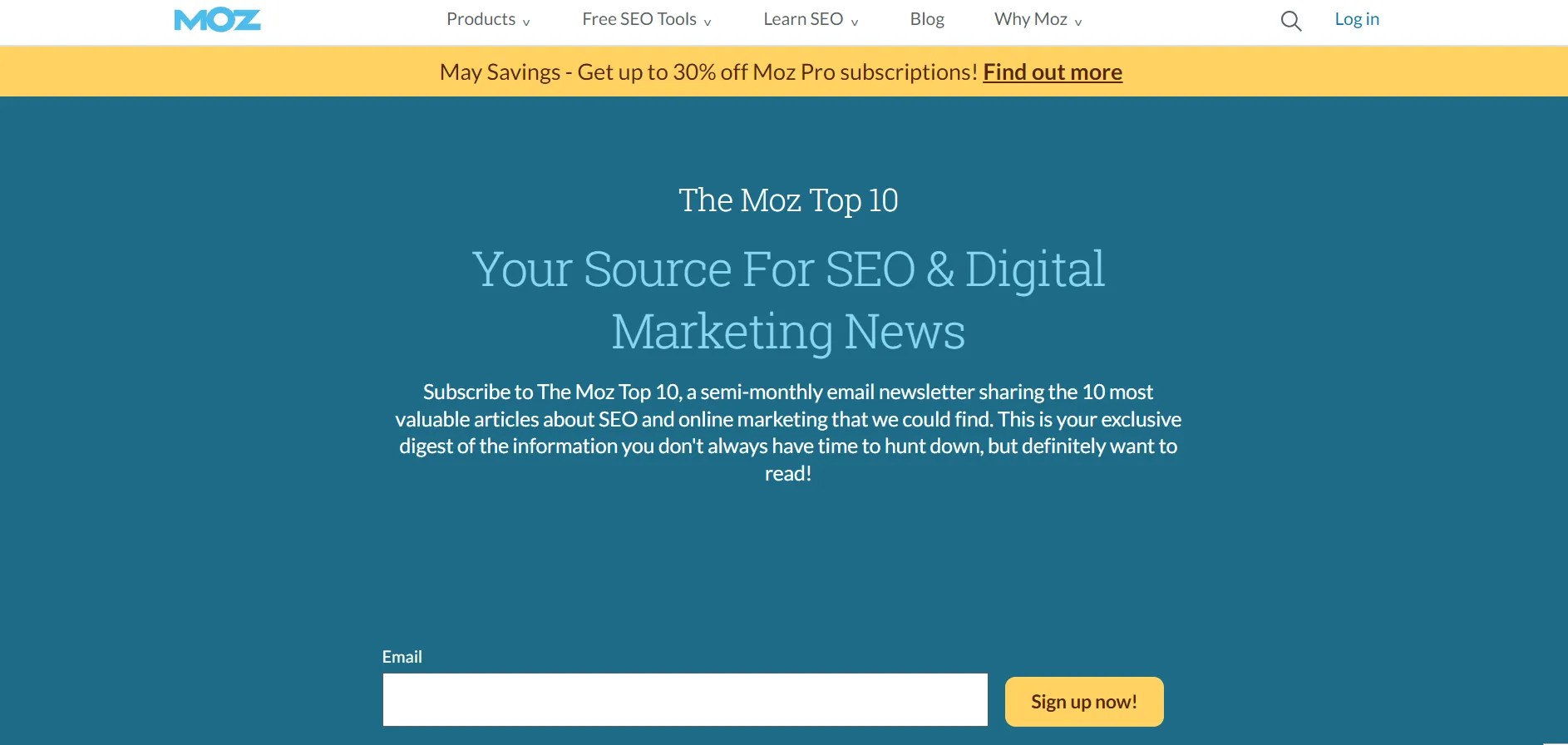Open the site search magnifier
1568x745 pixels.
[x=1290, y=21]
